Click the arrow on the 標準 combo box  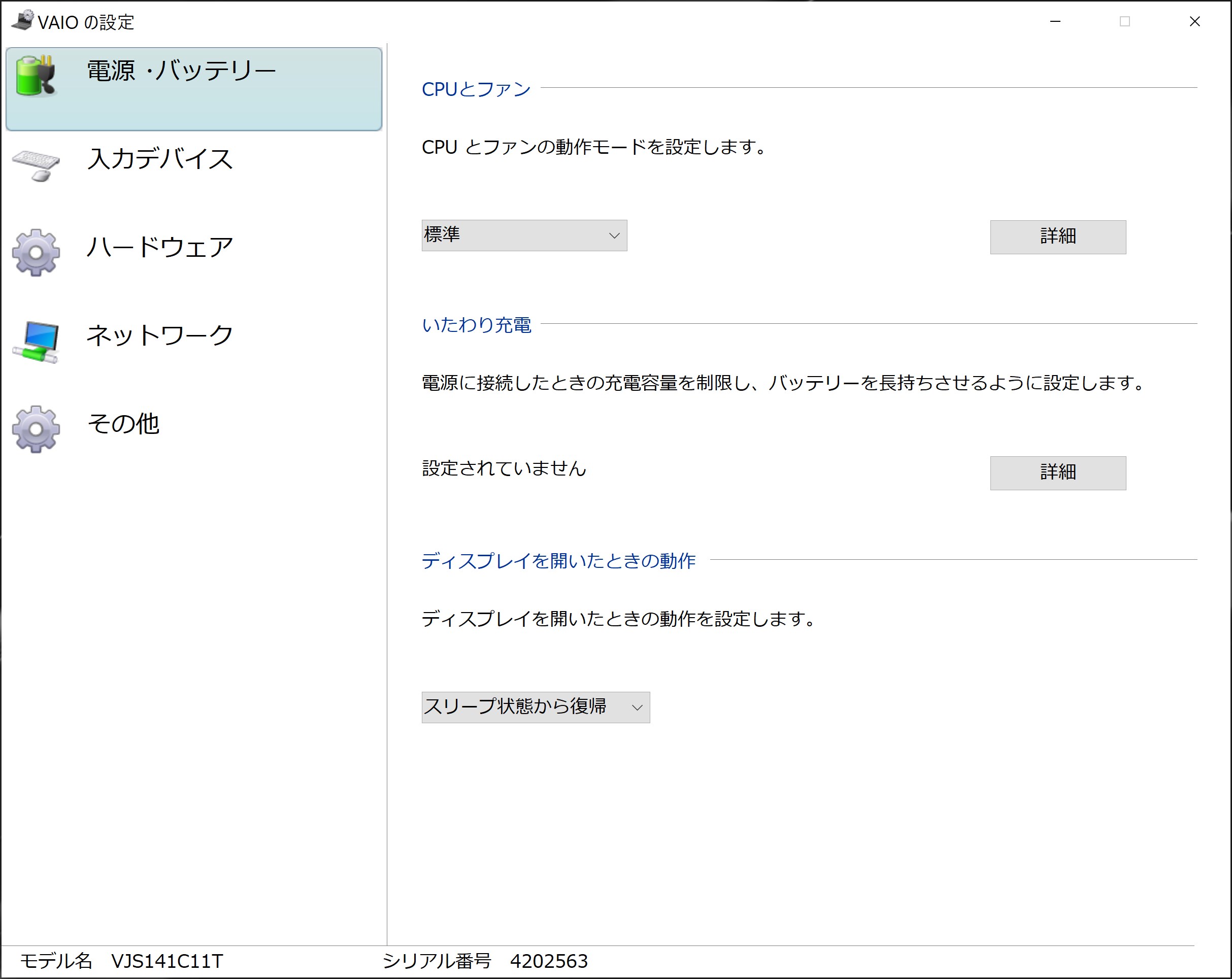coord(614,235)
